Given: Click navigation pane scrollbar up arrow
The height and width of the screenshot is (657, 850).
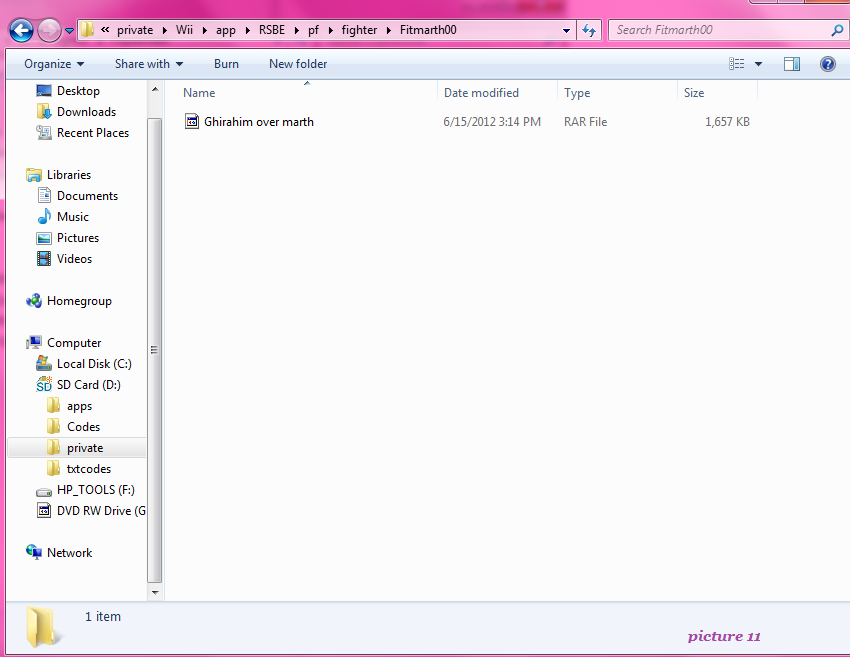Looking at the screenshot, I should 155,89.
